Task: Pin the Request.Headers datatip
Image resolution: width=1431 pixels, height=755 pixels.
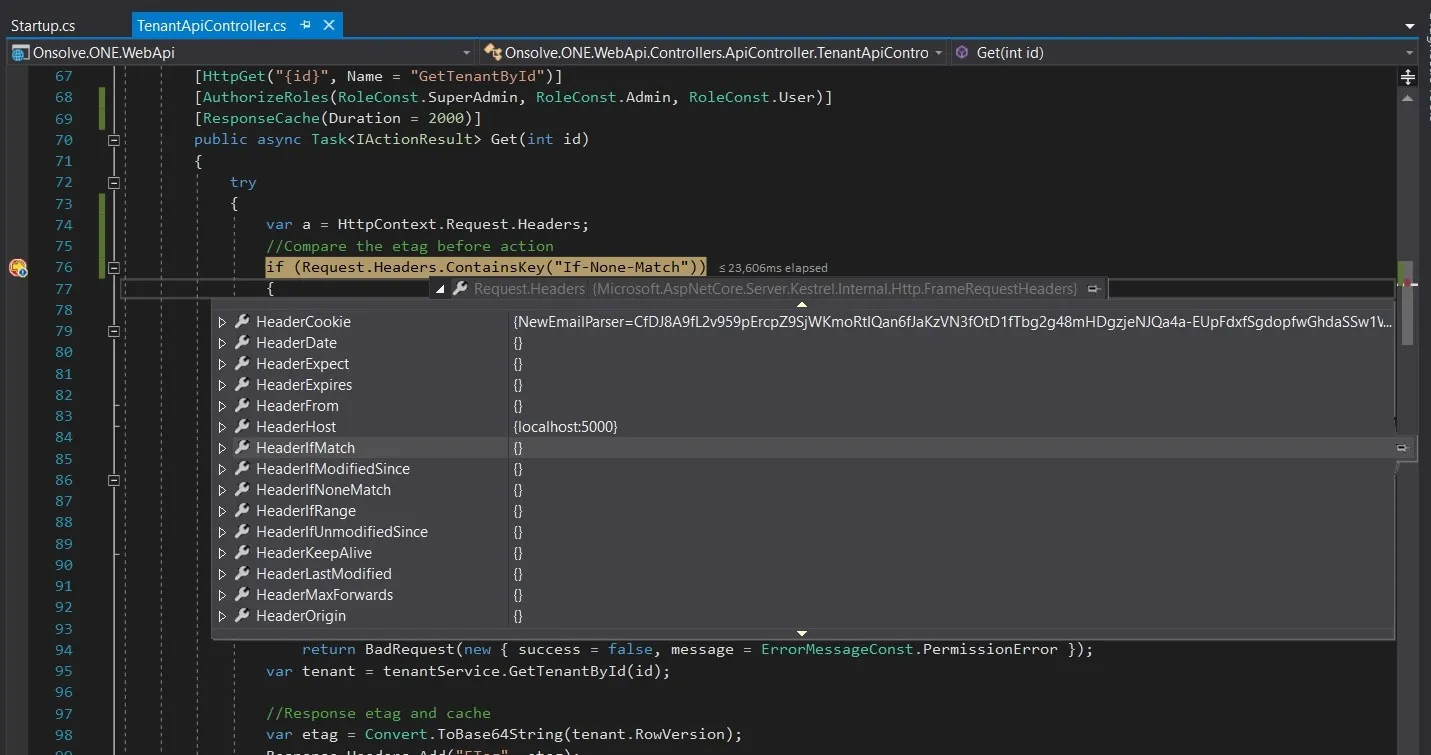Action: tap(1093, 289)
